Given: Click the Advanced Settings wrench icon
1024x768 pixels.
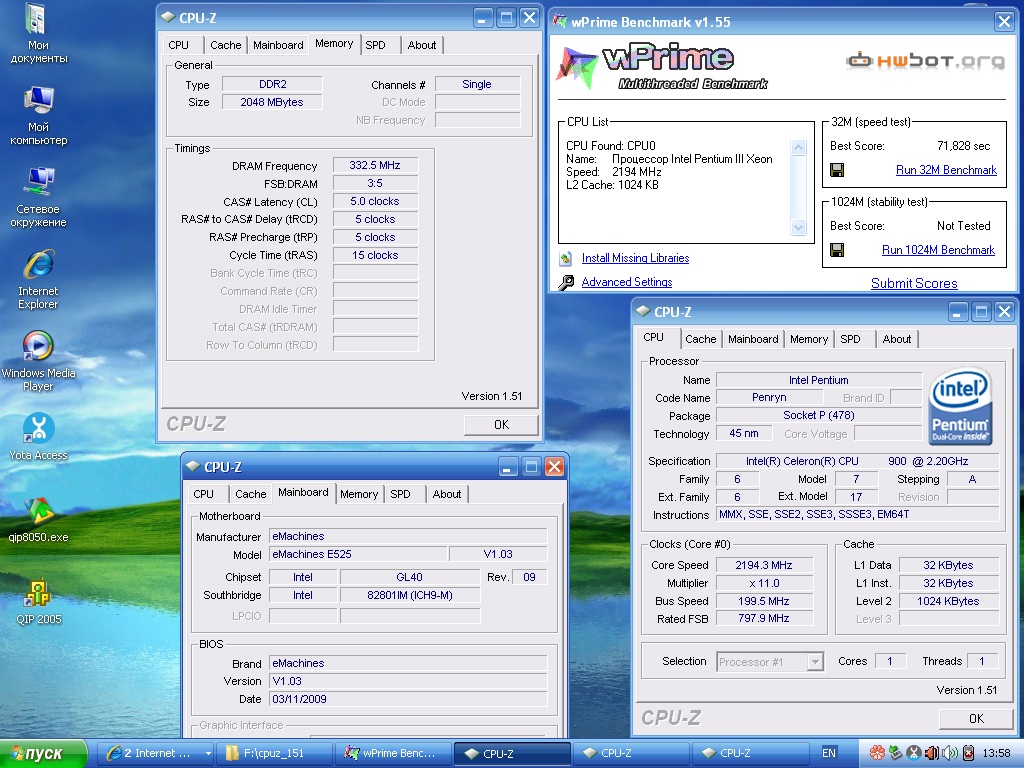Looking at the screenshot, I should pos(566,282).
